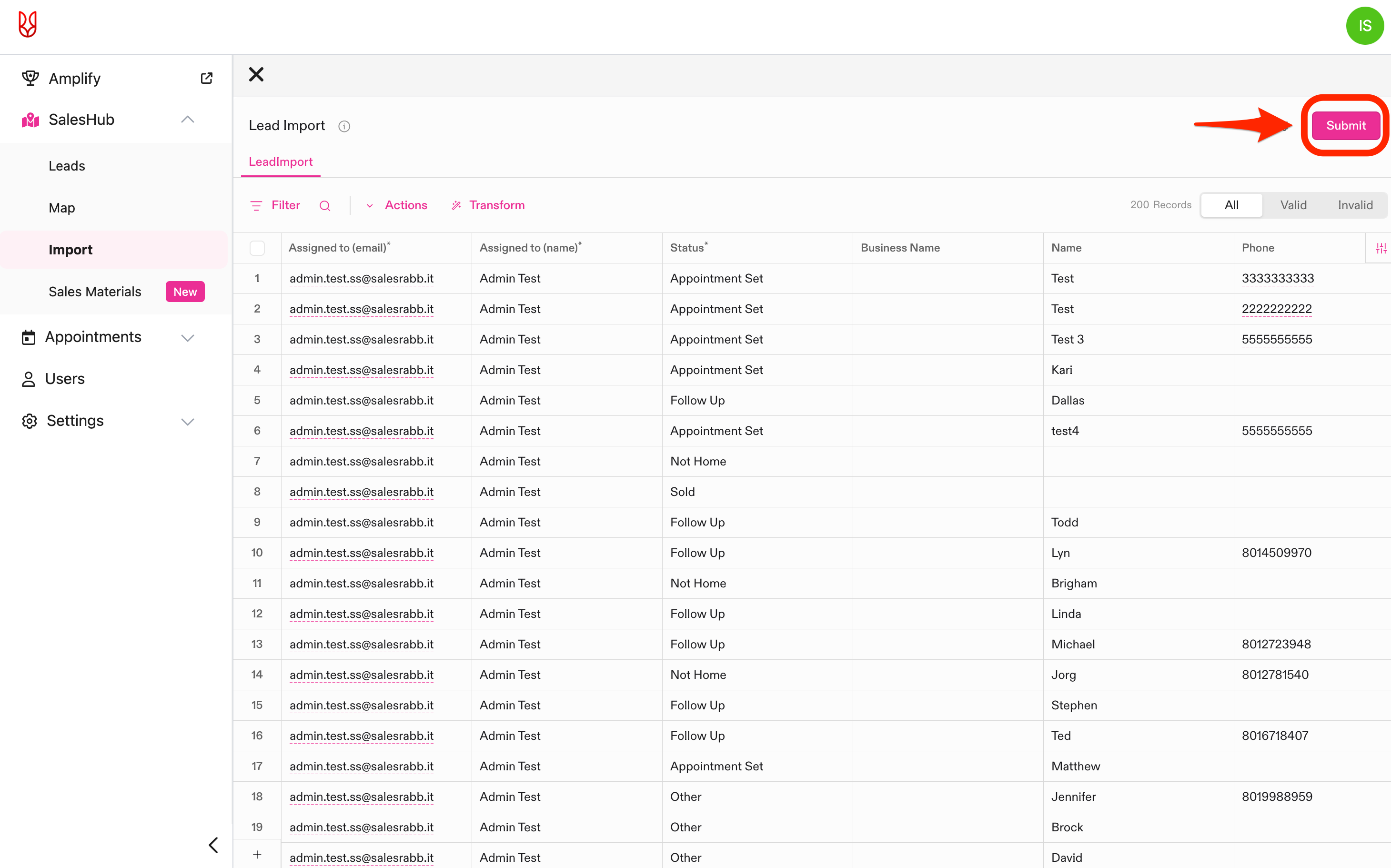Click the Appointments calendar icon
This screenshot has width=1391, height=868.
29,337
